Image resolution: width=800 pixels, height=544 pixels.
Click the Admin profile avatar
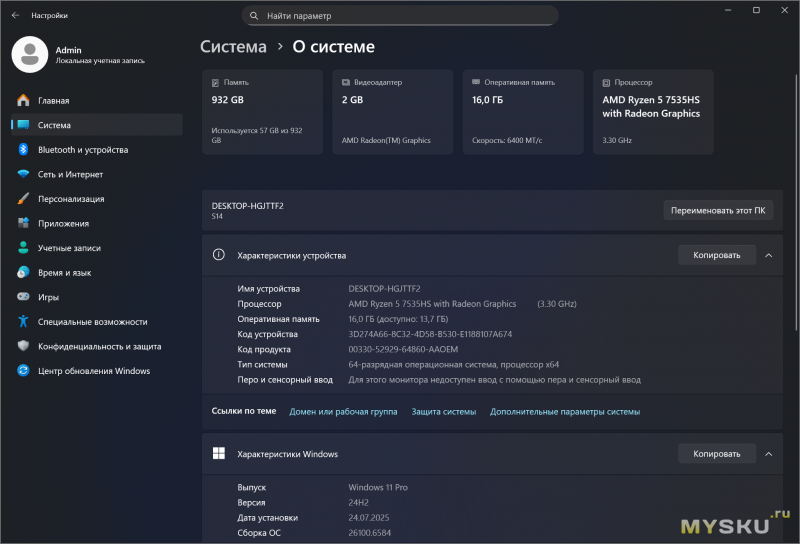[x=30, y=54]
